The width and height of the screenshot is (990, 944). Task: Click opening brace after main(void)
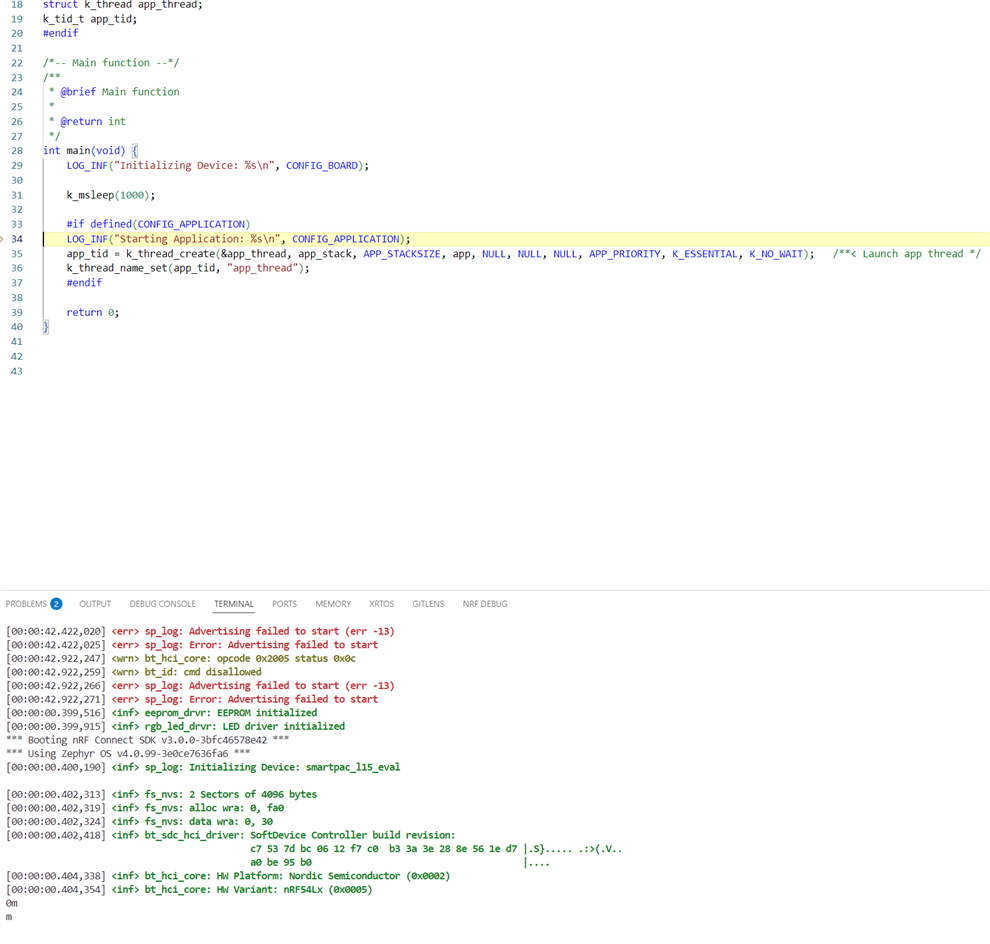134,151
